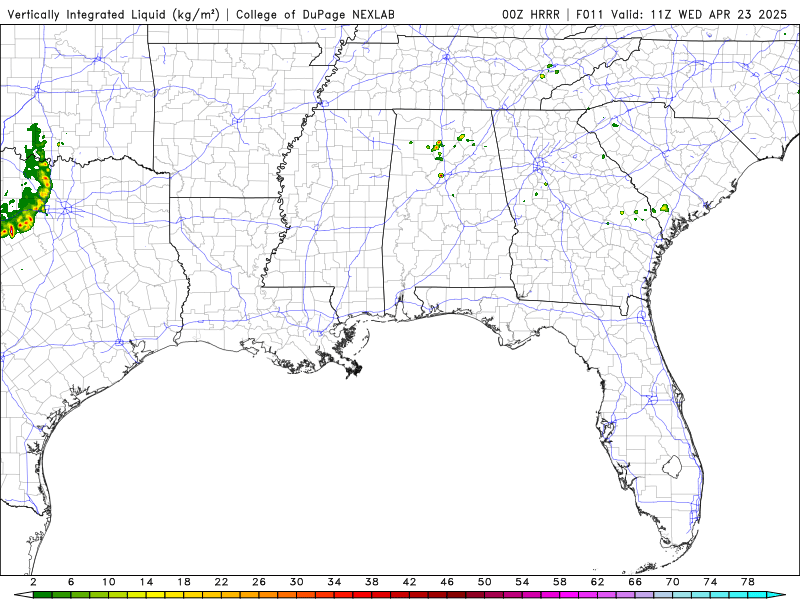Click the colorbar label '54'
The height and width of the screenshot is (600, 800).
tap(522, 582)
